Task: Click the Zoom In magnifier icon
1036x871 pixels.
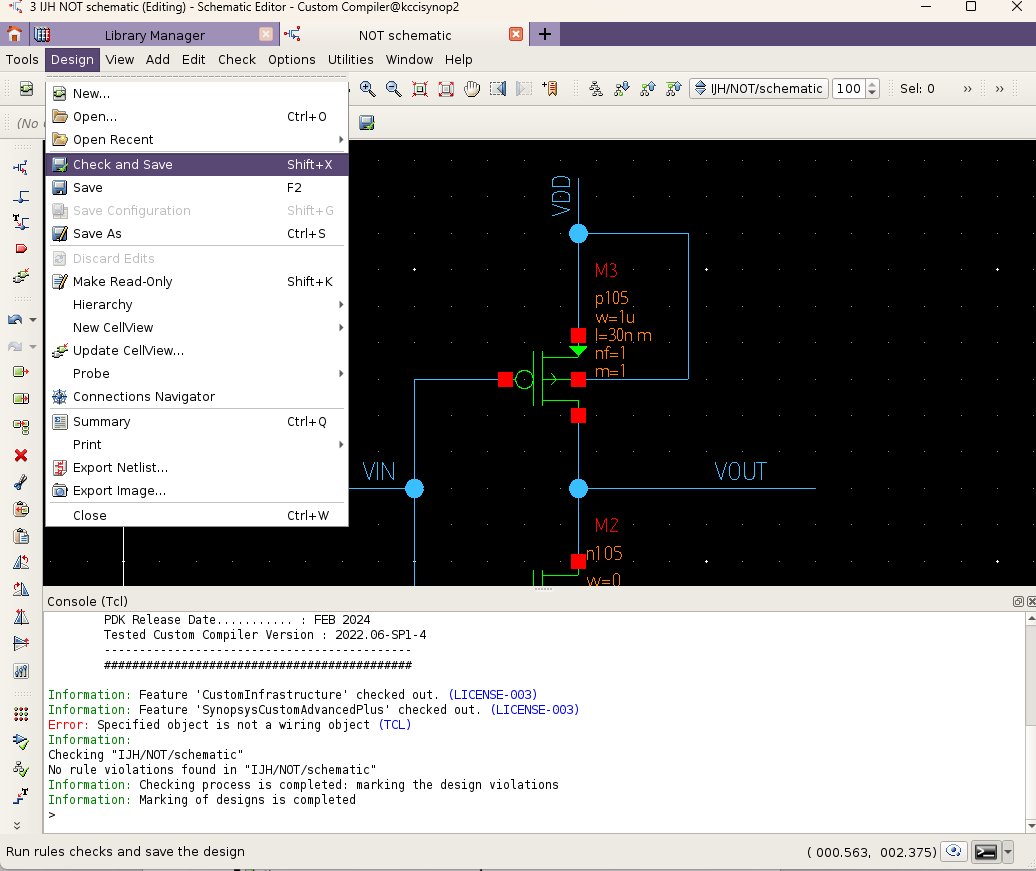Action: (368, 89)
